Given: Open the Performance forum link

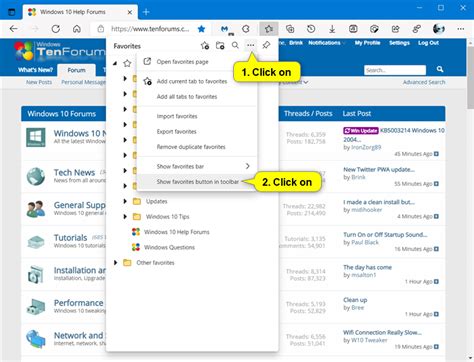Looking at the screenshot, I should pyautogui.click(x=79, y=303).
